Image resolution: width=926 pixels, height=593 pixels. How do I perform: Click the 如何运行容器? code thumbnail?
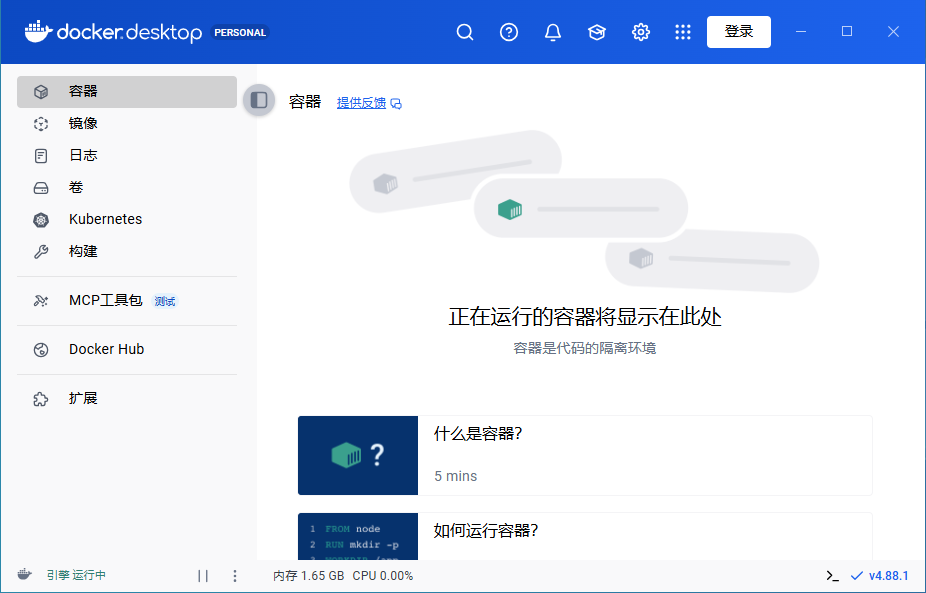358,536
